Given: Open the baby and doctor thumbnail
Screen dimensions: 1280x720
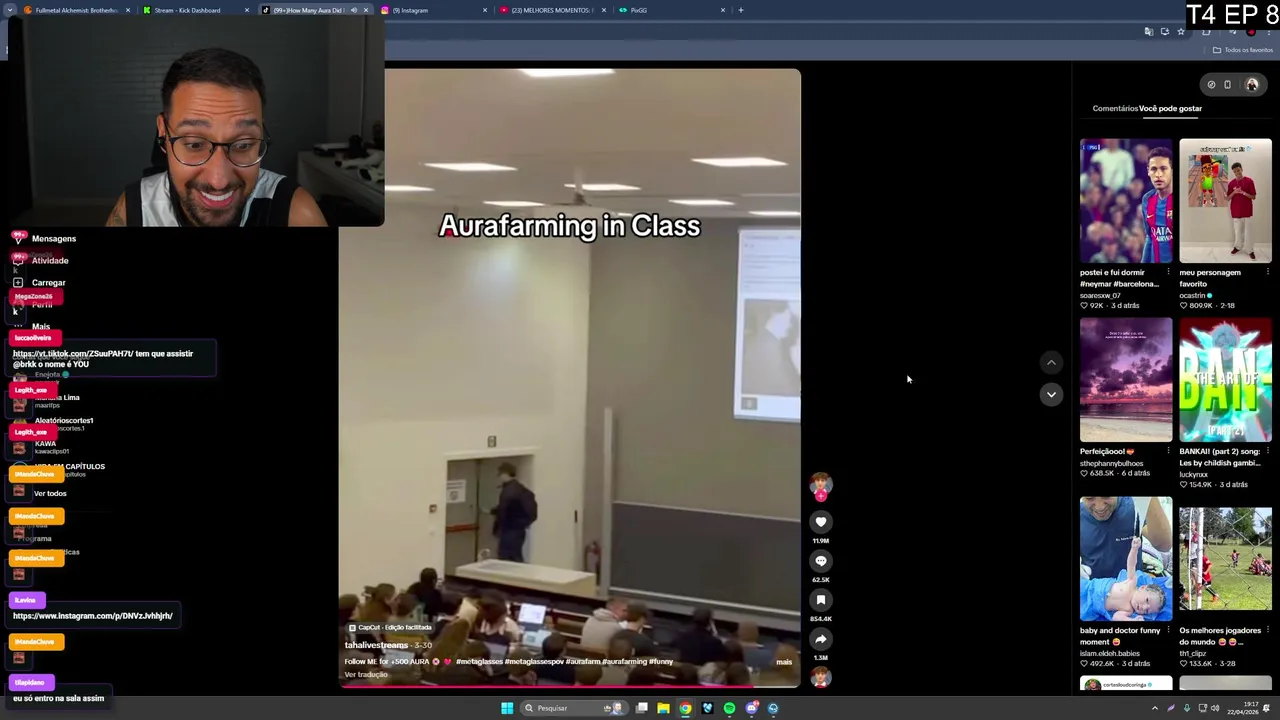Looking at the screenshot, I should point(1126,559).
